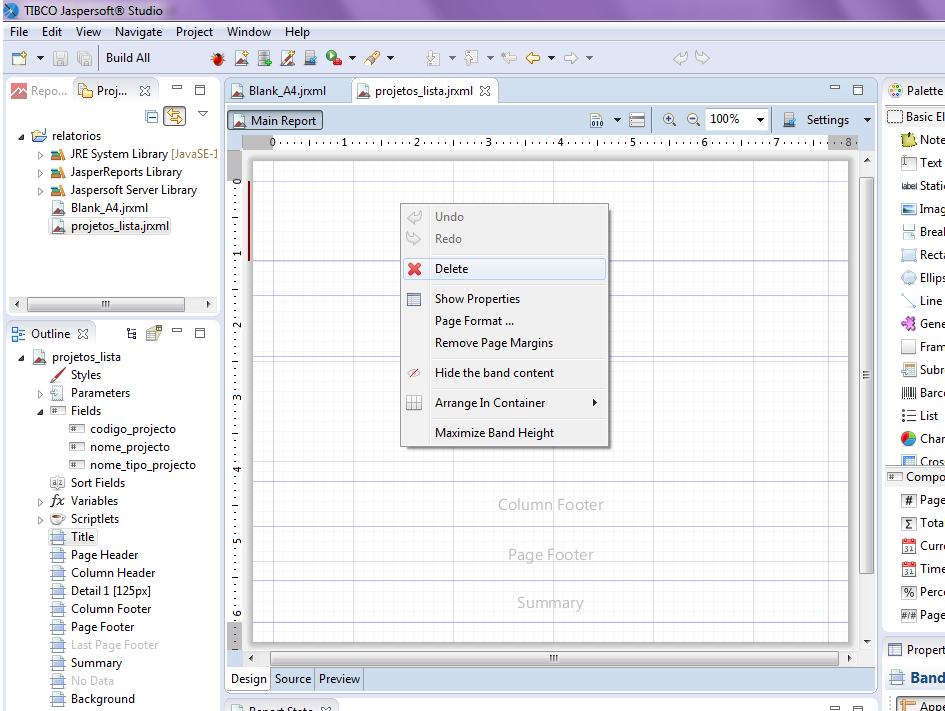Click the database icon with green plus
This screenshot has width=945, height=711.
(265, 58)
